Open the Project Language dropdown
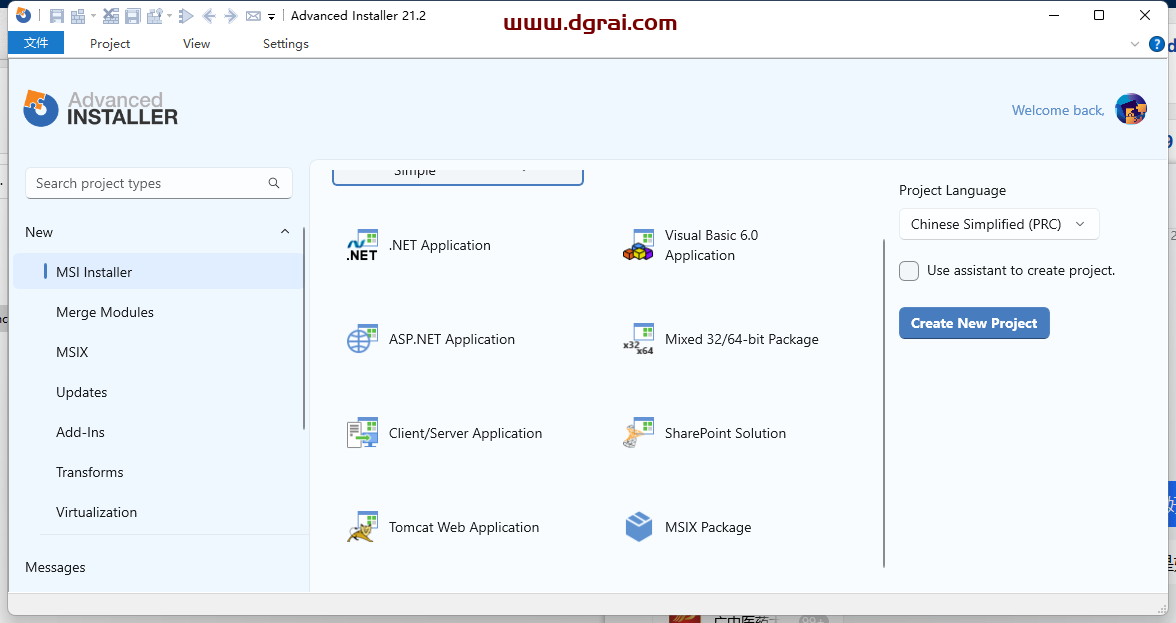 [x=999, y=224]
